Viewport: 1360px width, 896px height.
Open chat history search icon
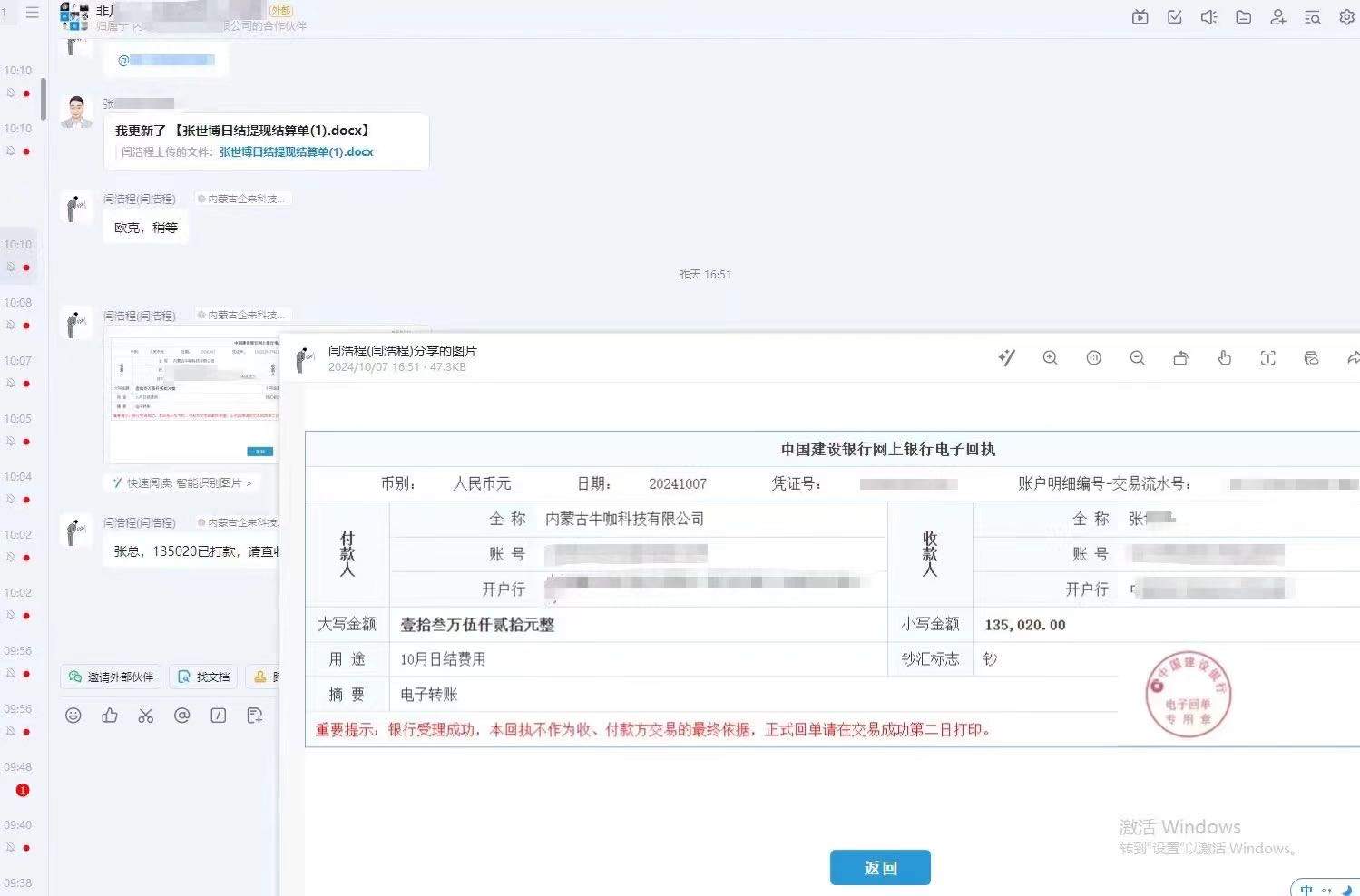pos(1312,16)
